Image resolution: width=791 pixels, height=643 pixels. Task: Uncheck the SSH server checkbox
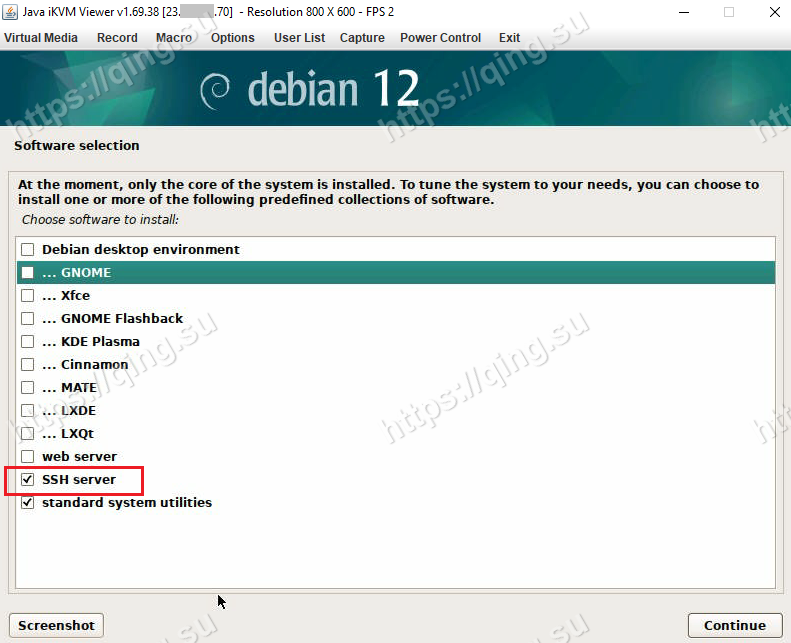coord(28,480)
